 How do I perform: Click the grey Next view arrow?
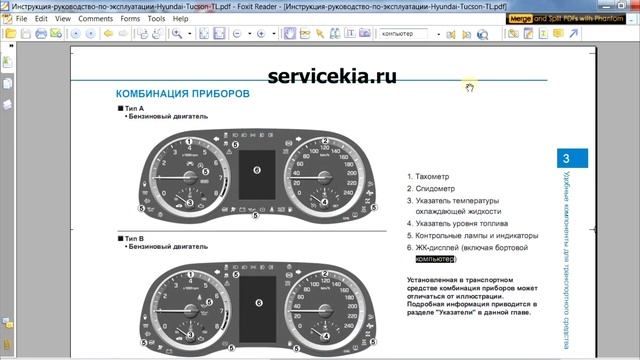tap(123, 33)
